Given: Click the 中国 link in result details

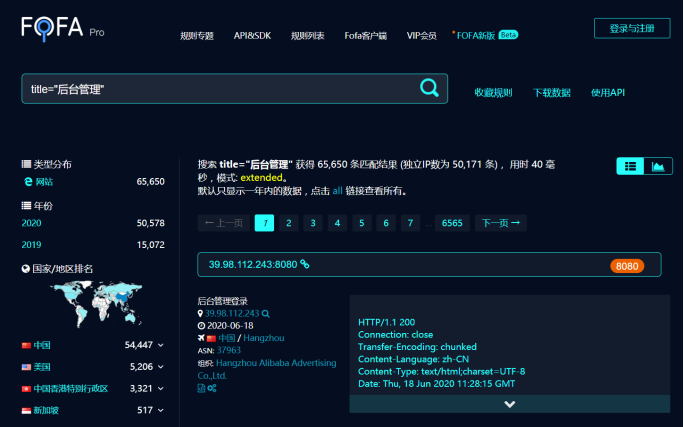Looking at the screenshot, I should click(226, 338).
